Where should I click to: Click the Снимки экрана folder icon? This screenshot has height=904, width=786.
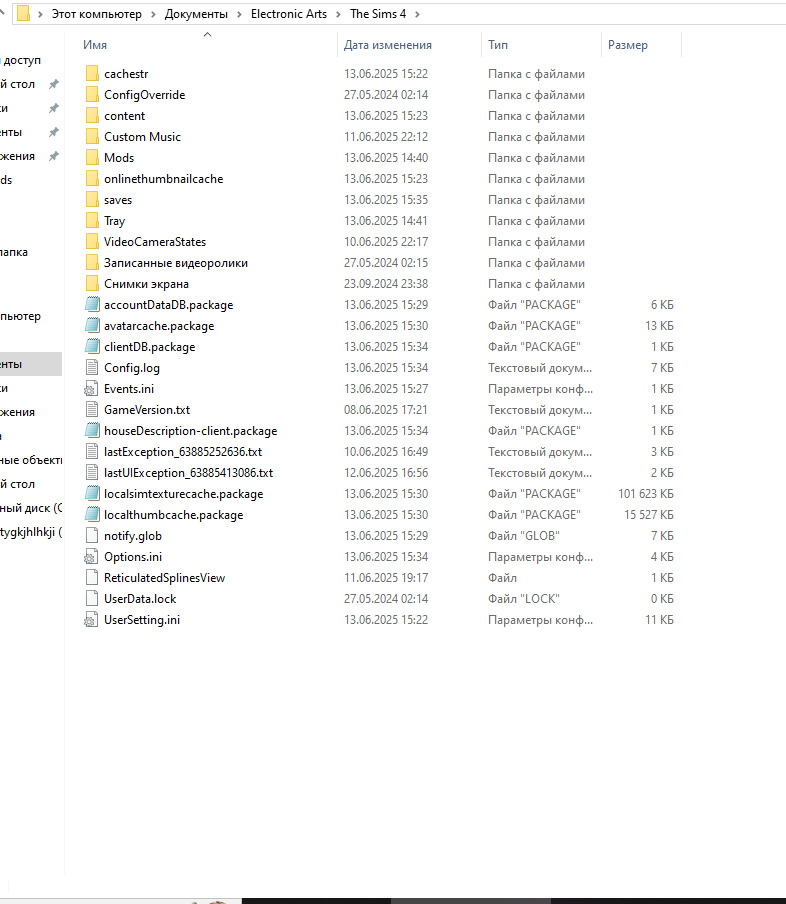[92, 284]
